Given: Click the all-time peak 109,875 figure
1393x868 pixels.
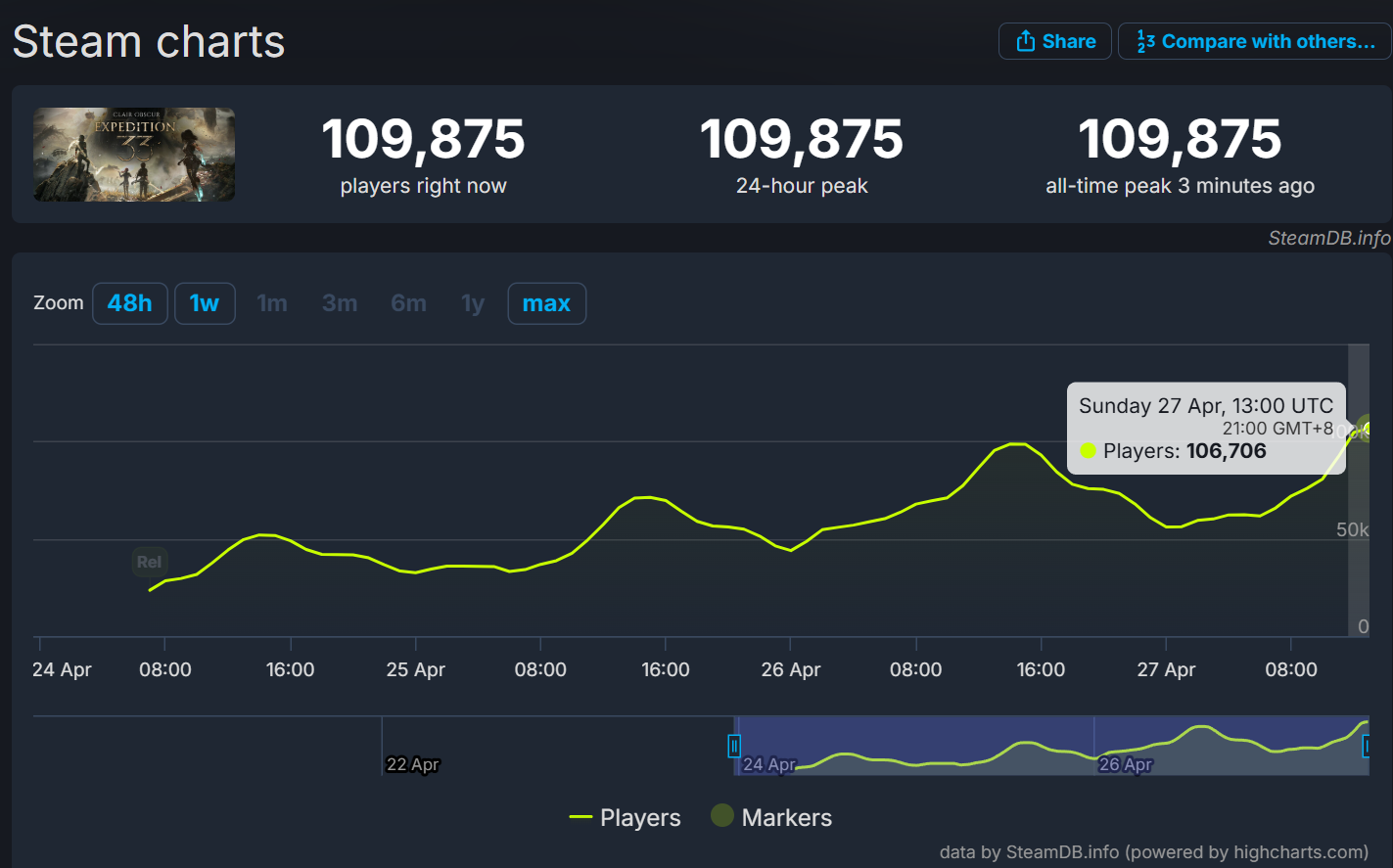Looking at the screenshot, I should [x=1180, y=139].
